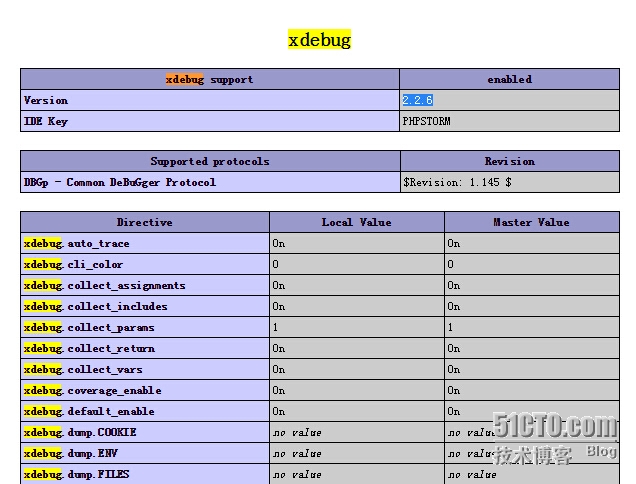Select the xdebug.collect_includes directive
Screen dimensions: 636x484
[96, 306]
